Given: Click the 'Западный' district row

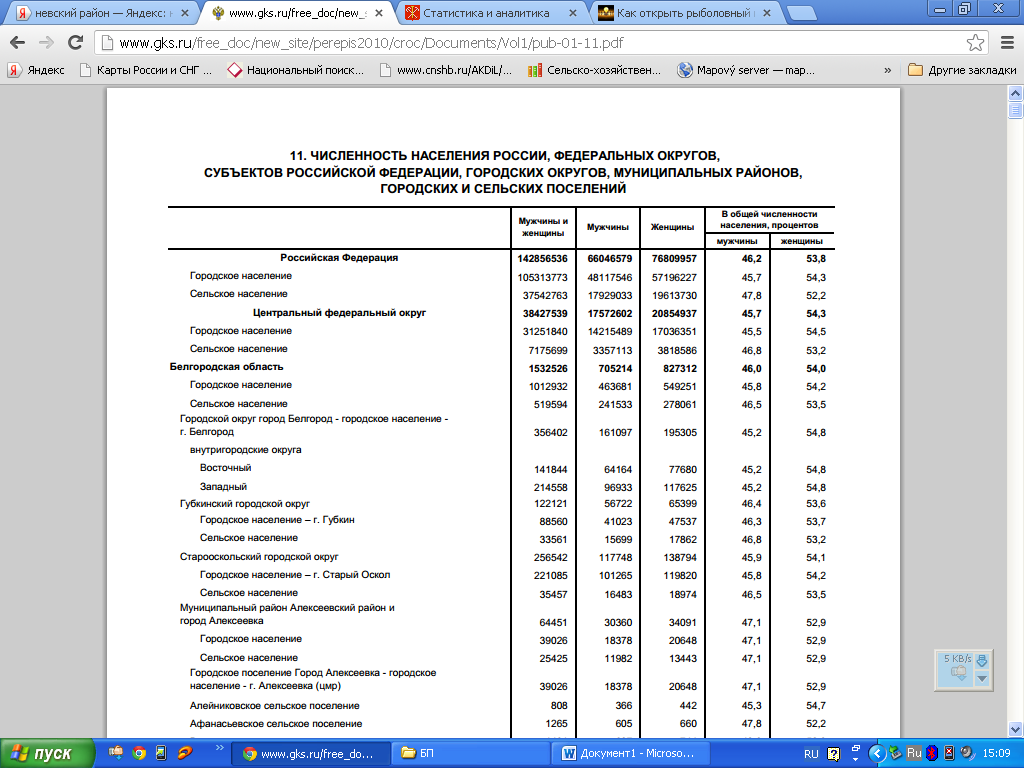Looking at the screenshot, I should [223, 487].
